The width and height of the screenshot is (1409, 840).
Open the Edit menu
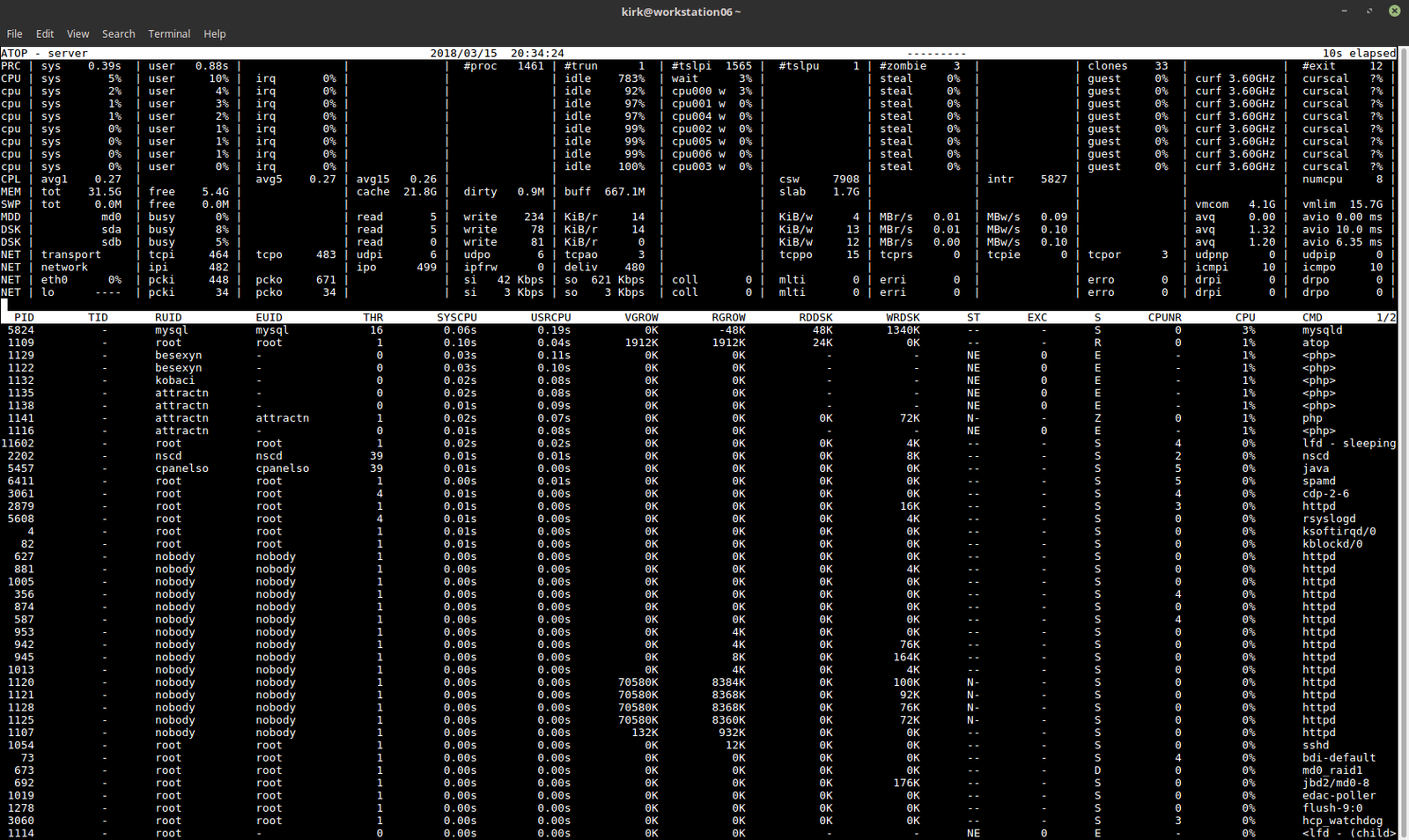45,33
